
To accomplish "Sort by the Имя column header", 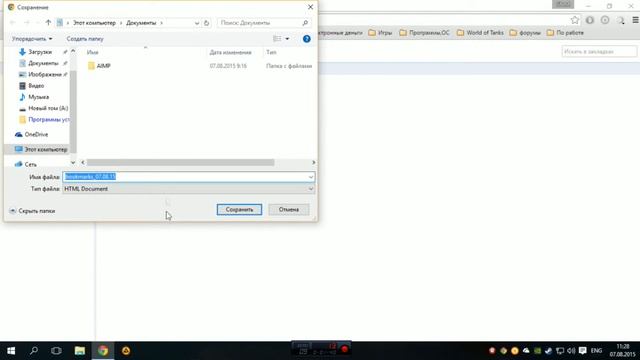I will tap(93, 52).
